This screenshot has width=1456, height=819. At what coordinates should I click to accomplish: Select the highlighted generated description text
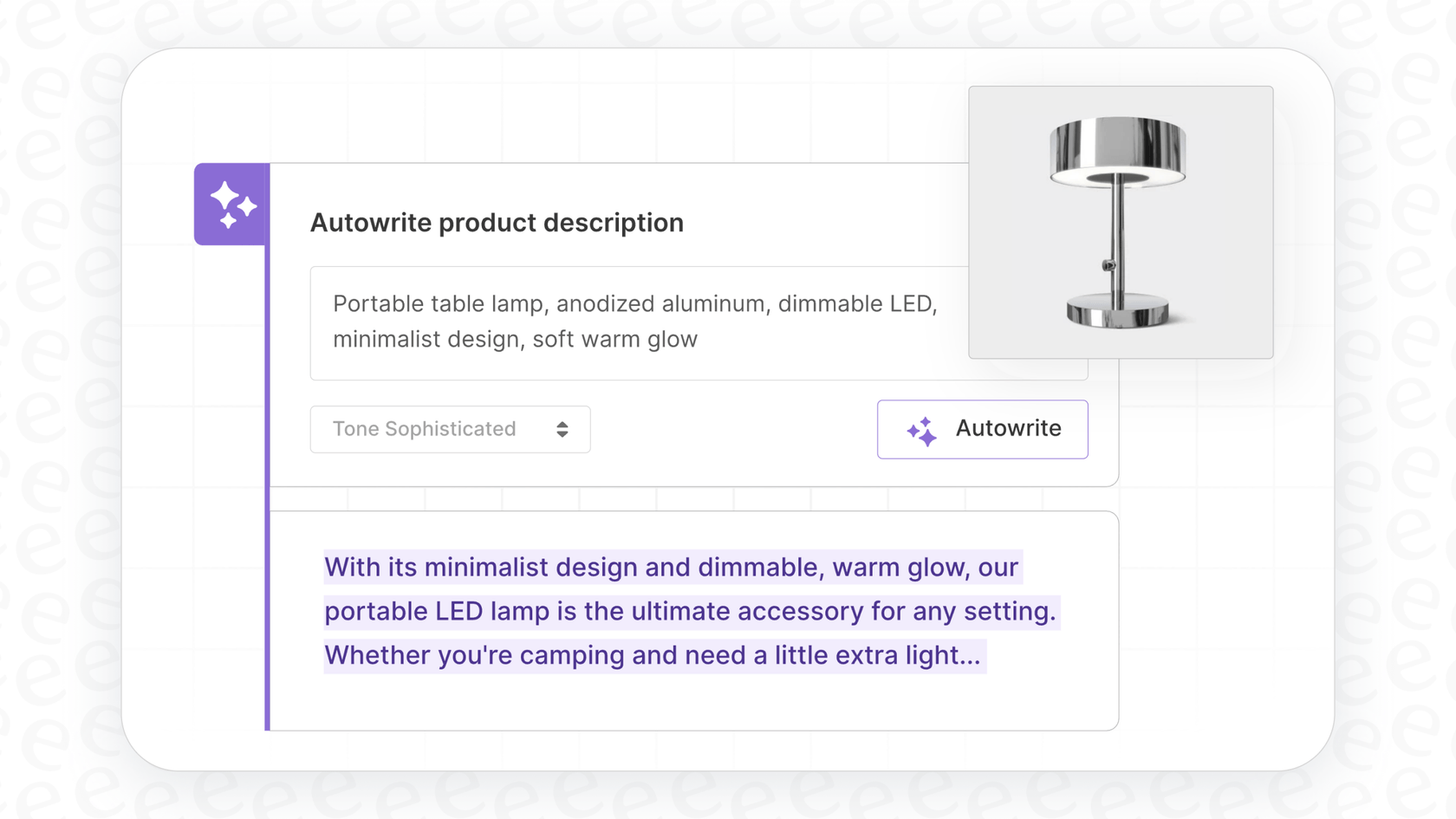click(691, 611)
